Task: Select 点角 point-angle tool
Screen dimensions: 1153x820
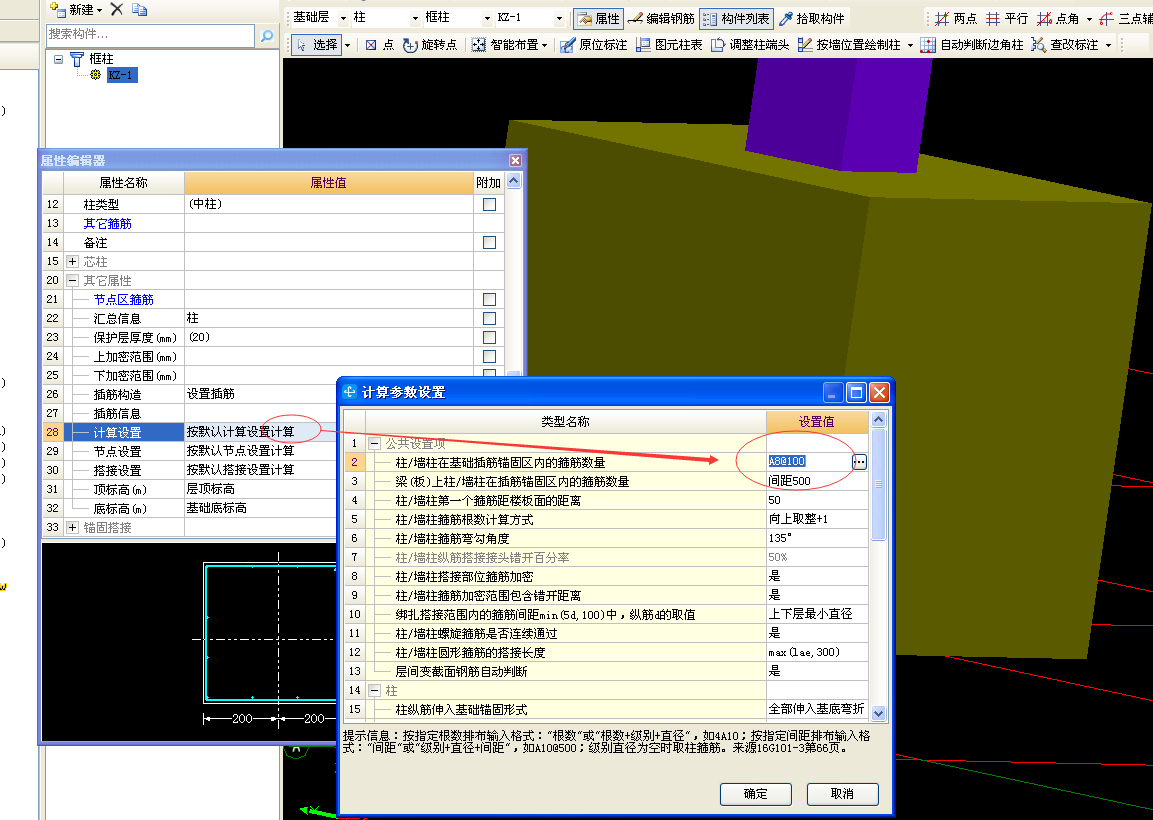Action: (x=1058, y=18)
